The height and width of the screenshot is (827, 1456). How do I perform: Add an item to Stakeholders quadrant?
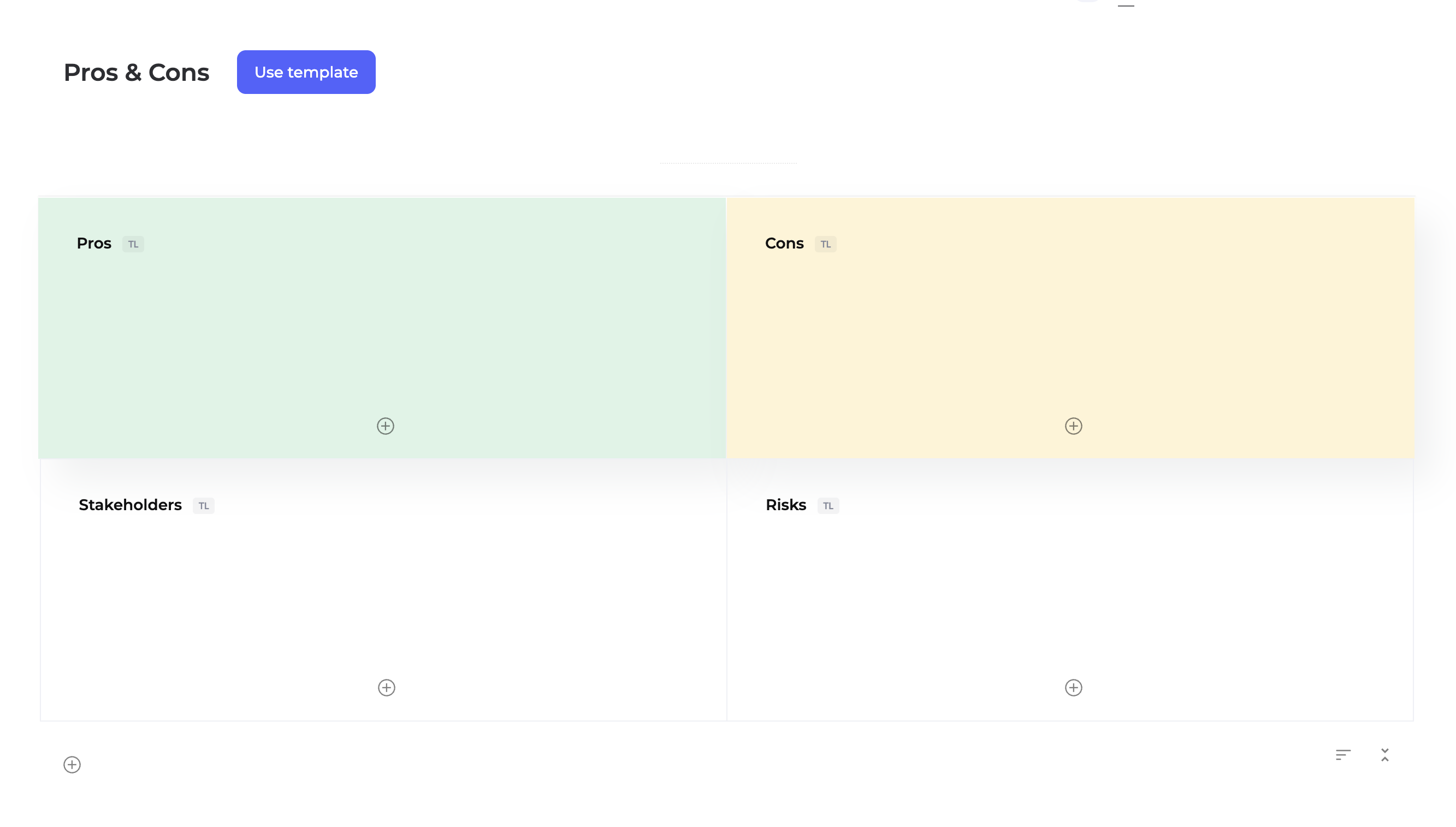pos(387,688)
